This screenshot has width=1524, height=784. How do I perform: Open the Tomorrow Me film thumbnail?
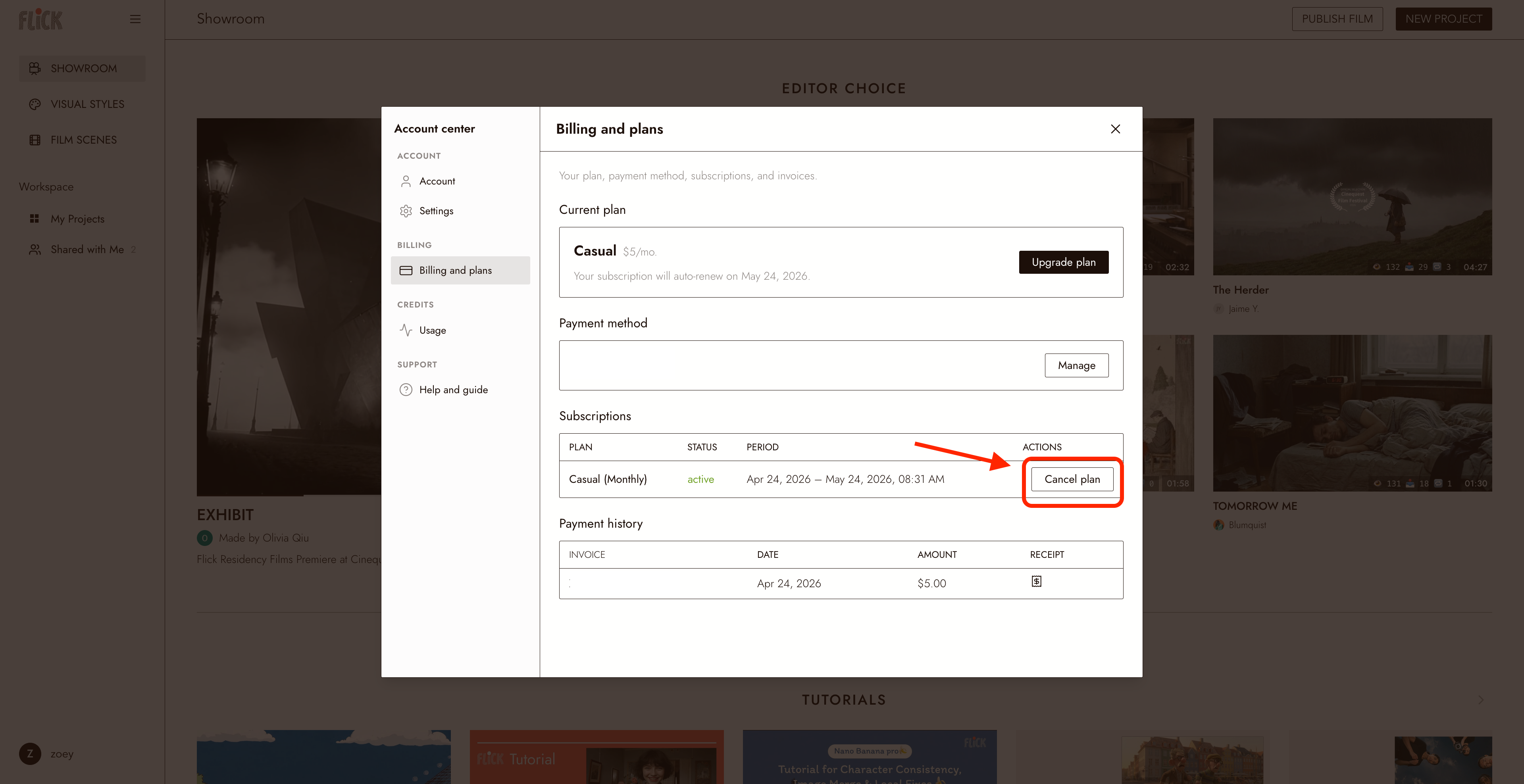click(1353, 413)
